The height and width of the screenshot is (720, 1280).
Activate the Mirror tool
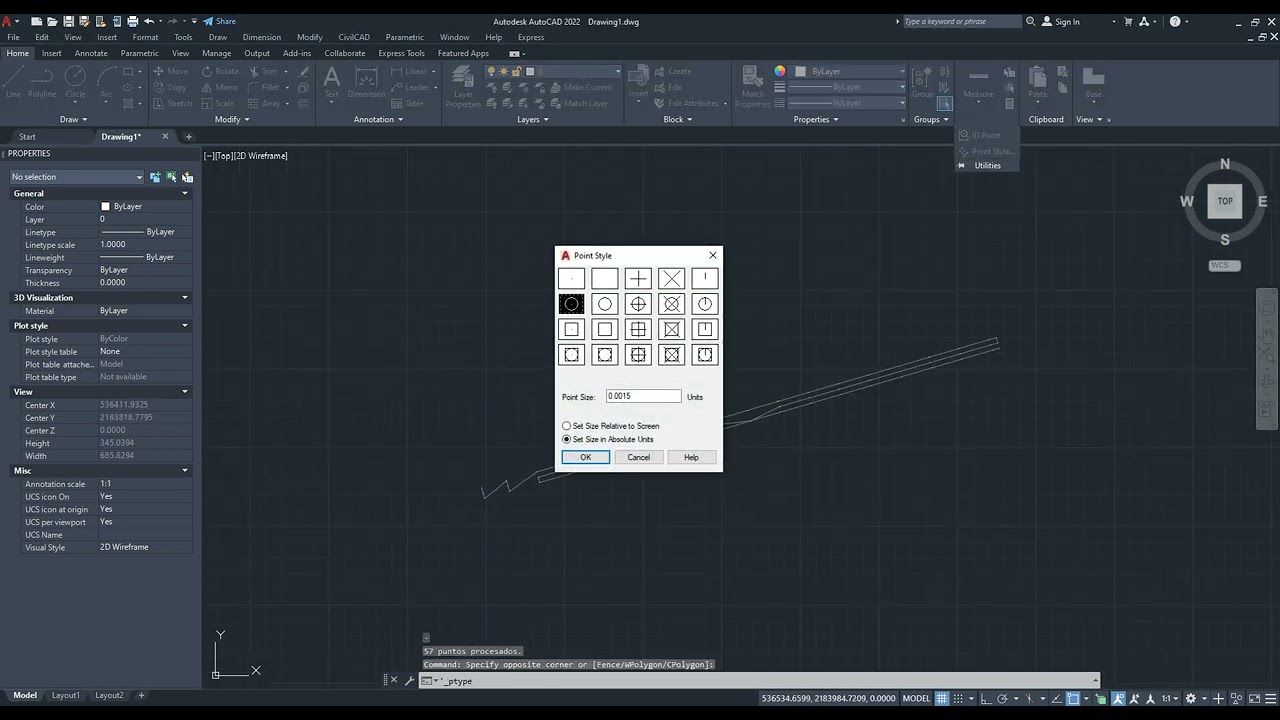tap(220, 87)
